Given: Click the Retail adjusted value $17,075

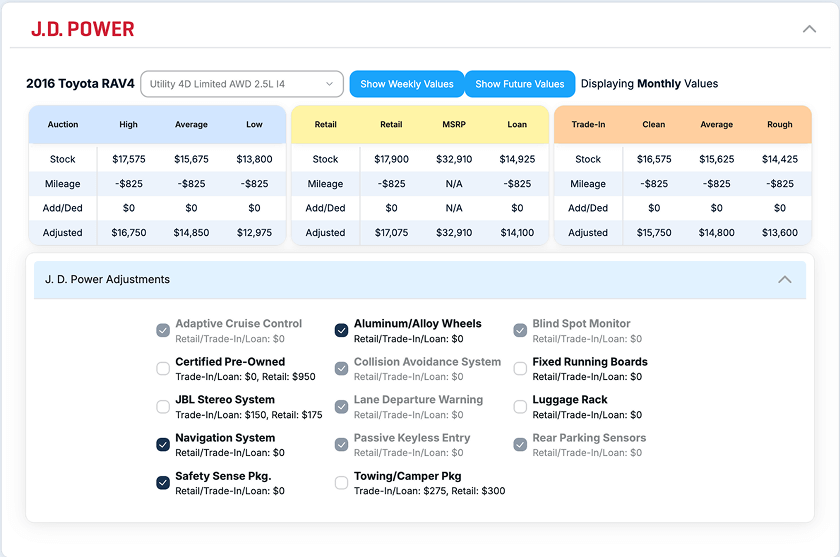Looking at the screenshot, I should [x=391, y=232].
